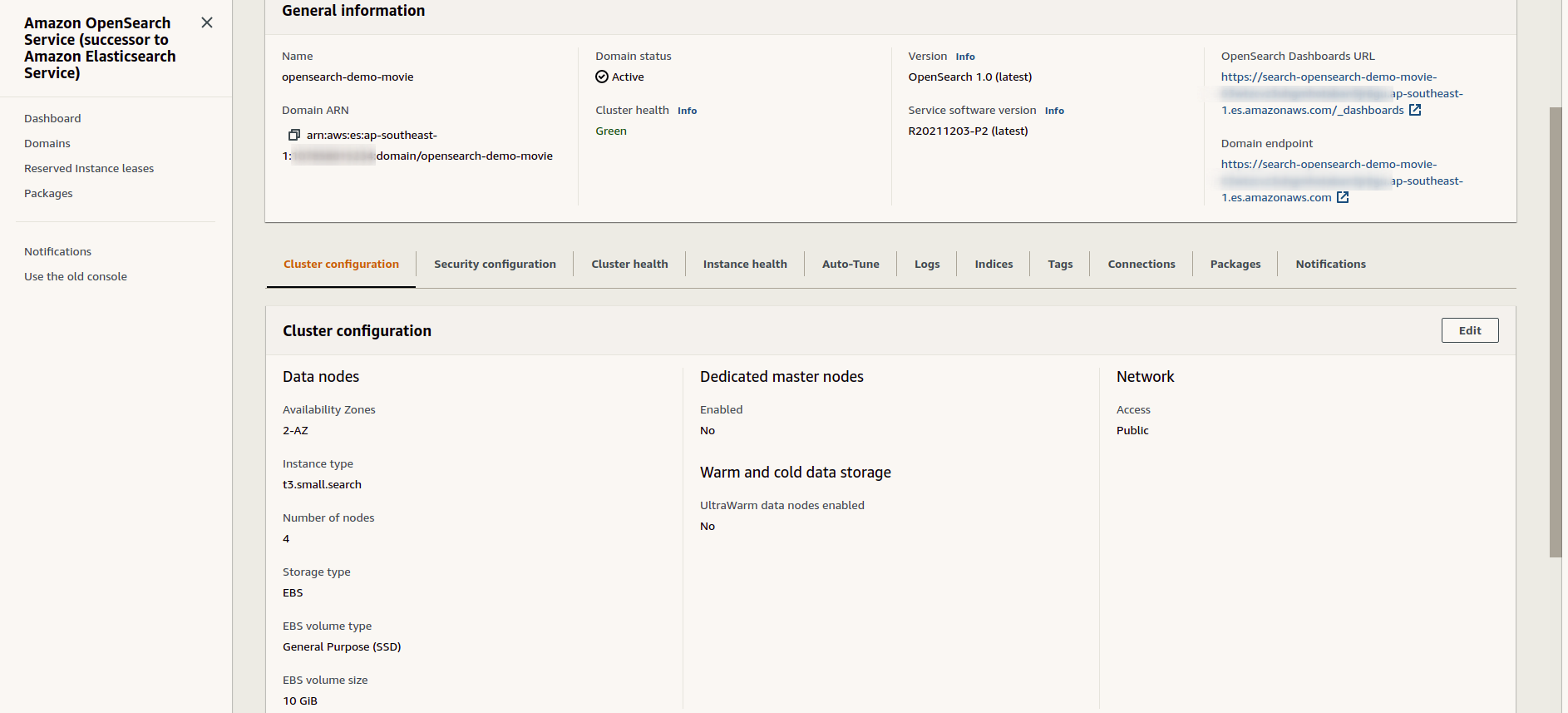The height and width of the screenshot is (713, 1568).
Task: Click the UltraWarm data nodes enabled label
Action: tap(782, 505)
